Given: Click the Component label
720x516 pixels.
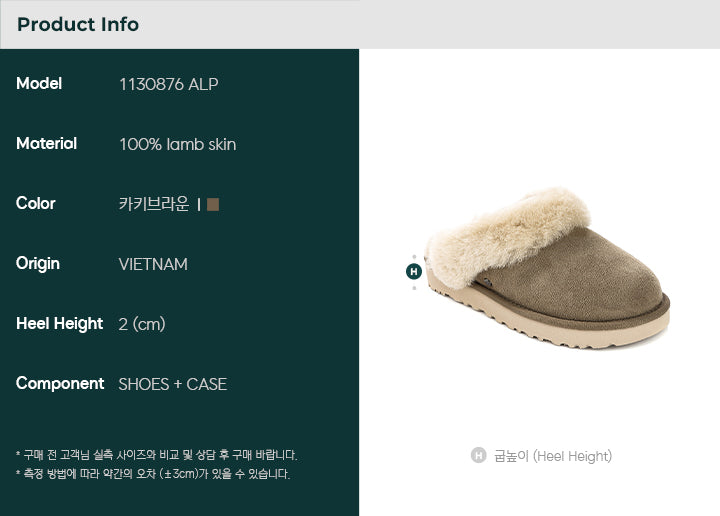Looking at the screenshot, I should [x=60, y=384].
